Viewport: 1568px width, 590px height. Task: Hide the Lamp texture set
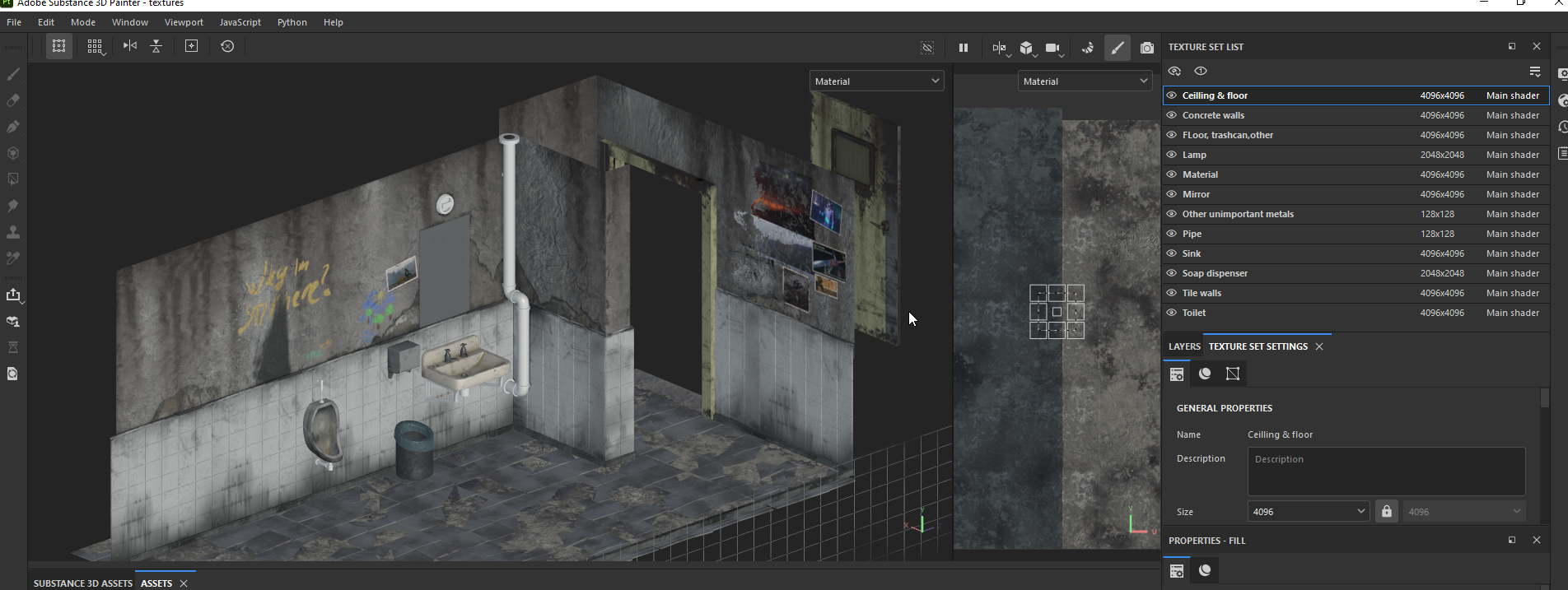coord(1172,155)
